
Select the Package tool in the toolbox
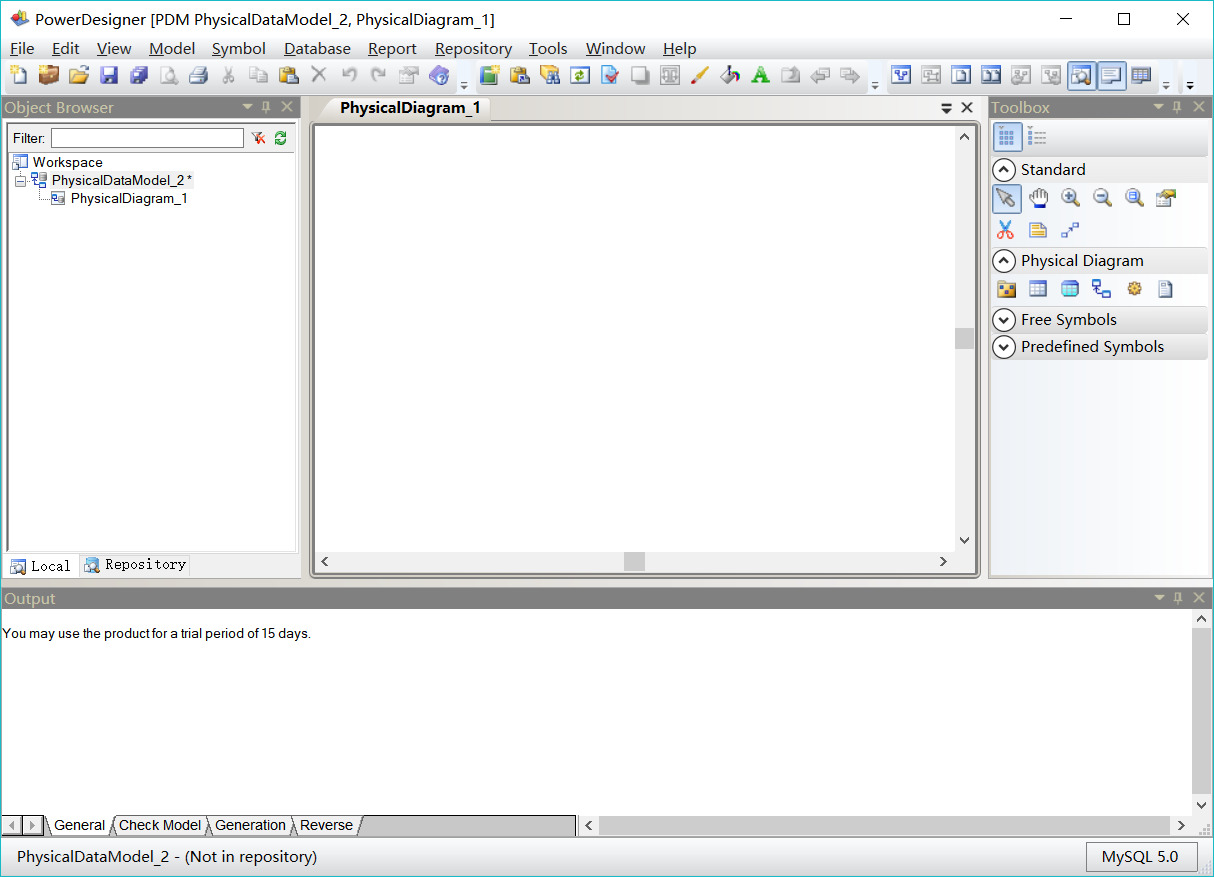[x=1006, y=288]
